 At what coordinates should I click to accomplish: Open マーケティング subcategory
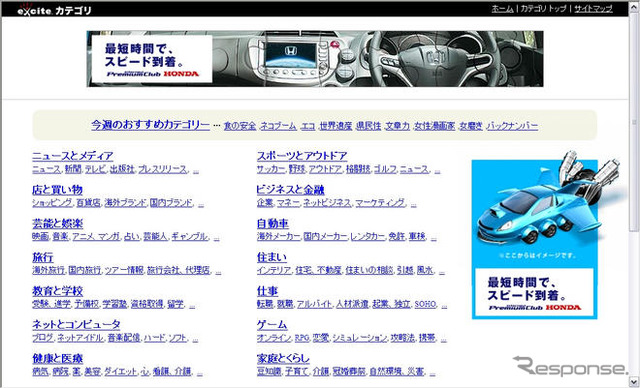point(380,203)
